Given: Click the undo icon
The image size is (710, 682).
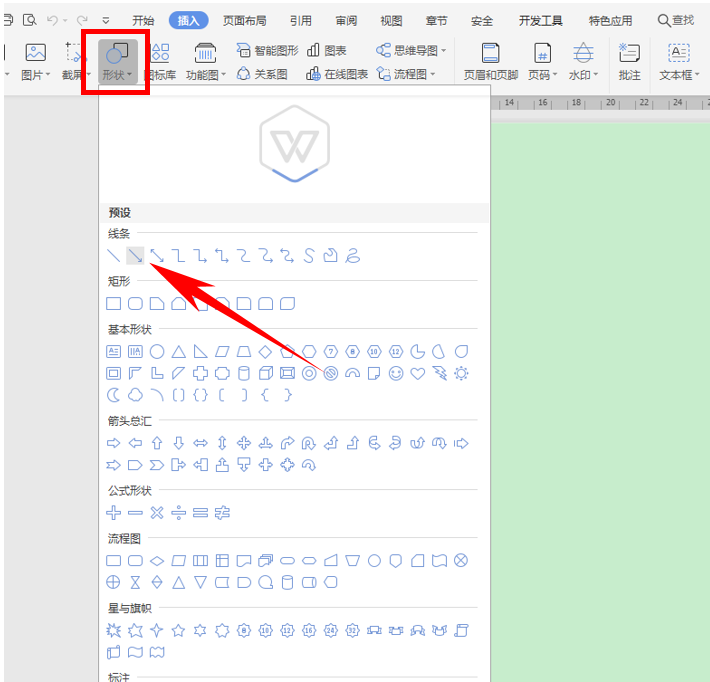Looking at the screenshot, I should (53, 20).
